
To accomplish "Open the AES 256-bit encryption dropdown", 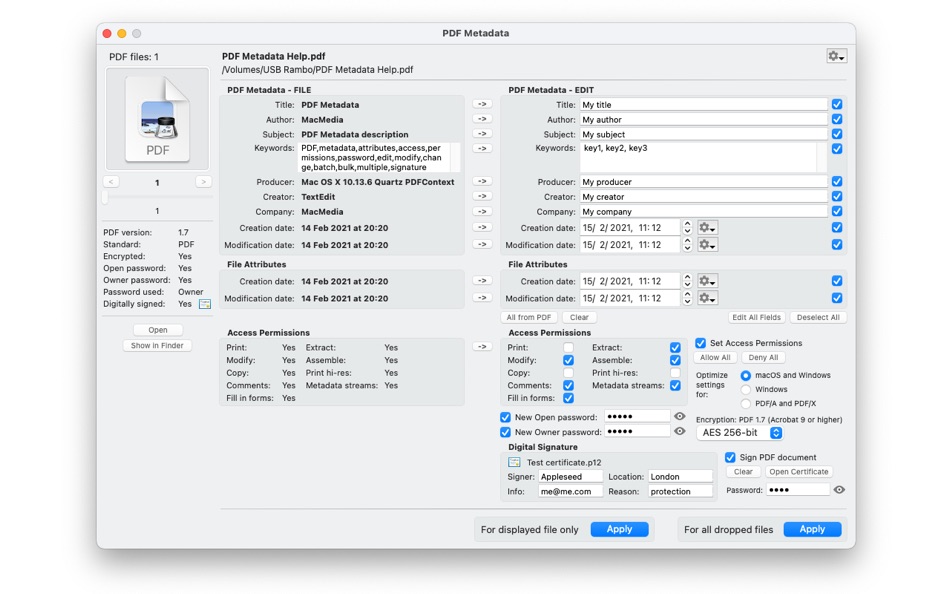I will 739,433.
